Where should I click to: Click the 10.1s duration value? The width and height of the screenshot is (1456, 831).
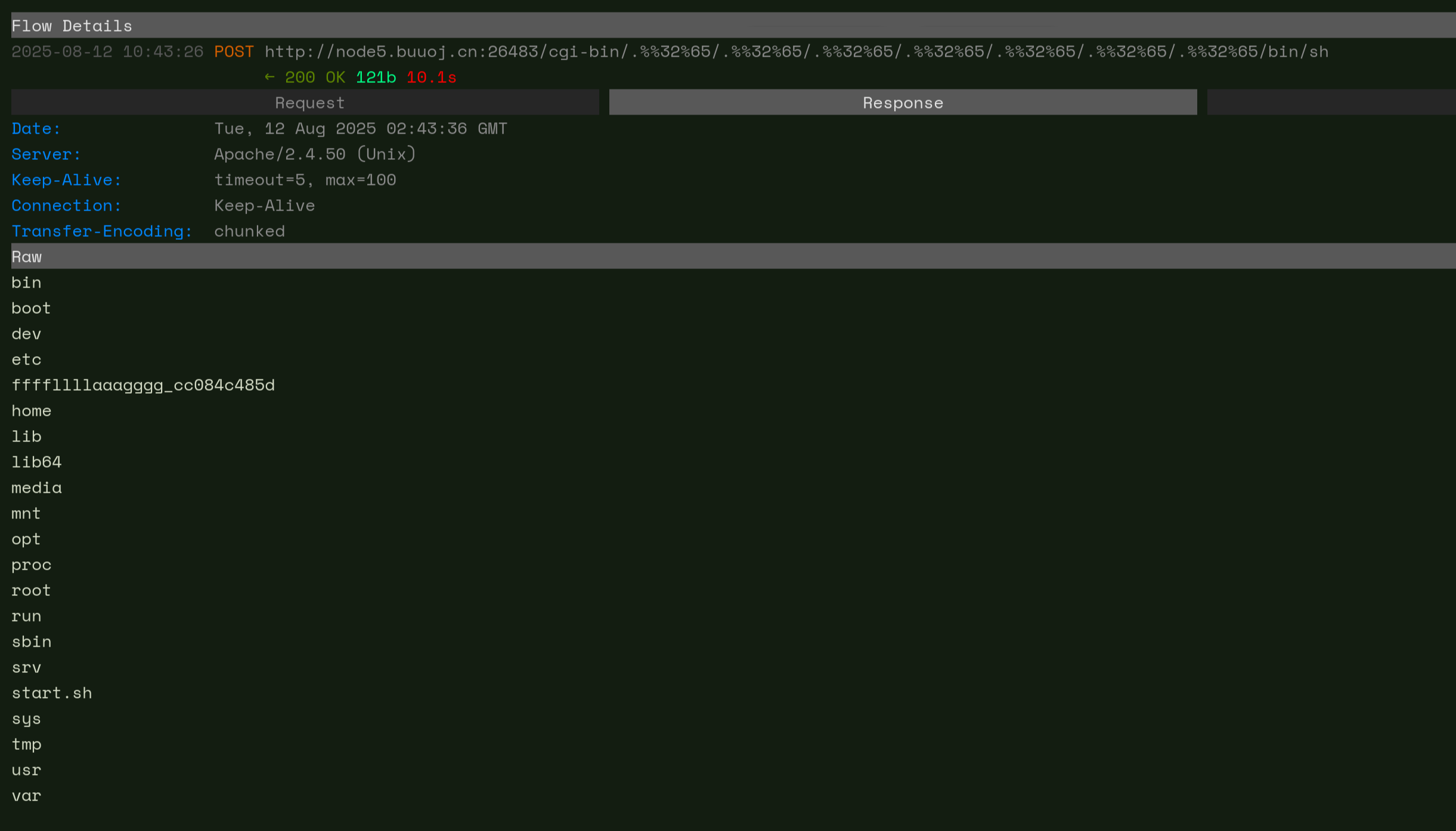431,78
